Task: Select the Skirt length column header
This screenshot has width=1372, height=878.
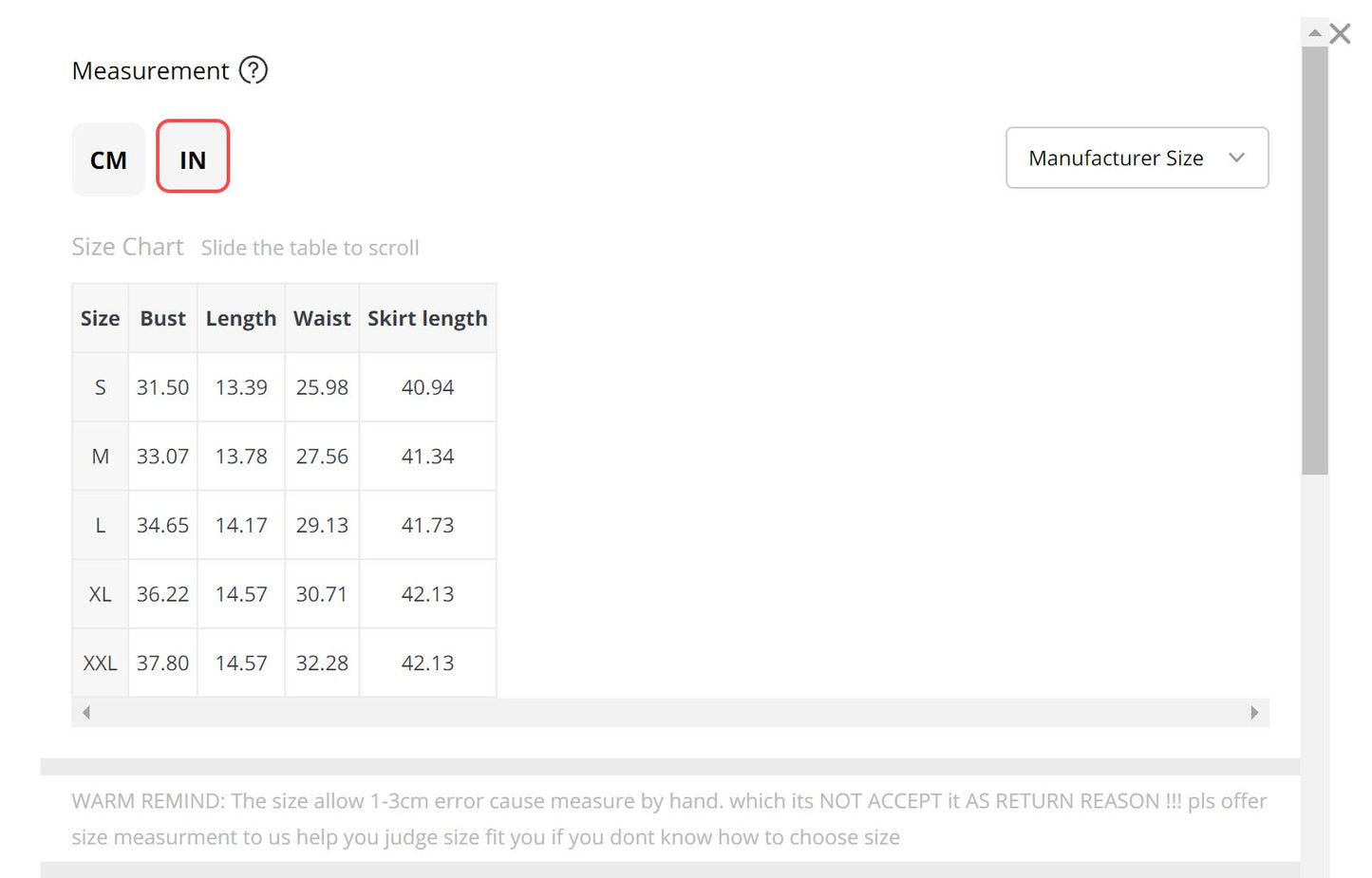Action: (x=427, y=319)
